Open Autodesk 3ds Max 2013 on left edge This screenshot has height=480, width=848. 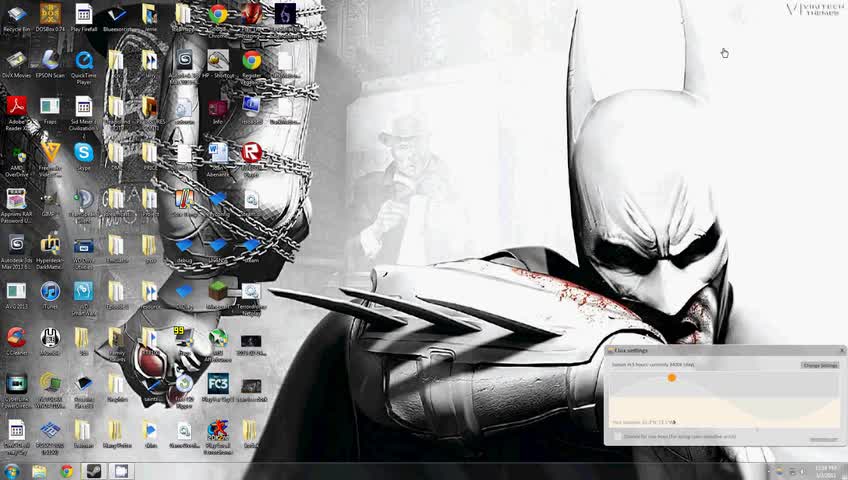coord(16,252)
